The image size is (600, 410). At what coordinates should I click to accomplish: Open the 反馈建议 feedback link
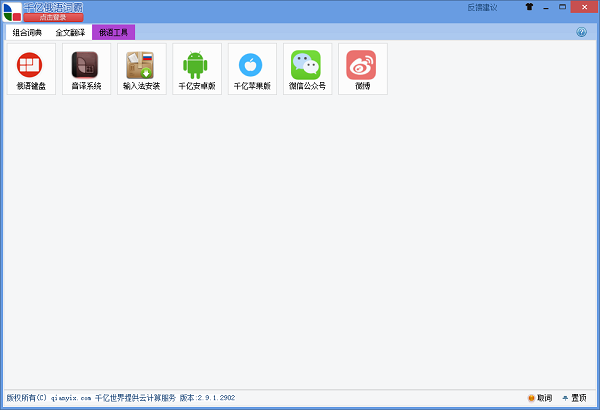481,7
